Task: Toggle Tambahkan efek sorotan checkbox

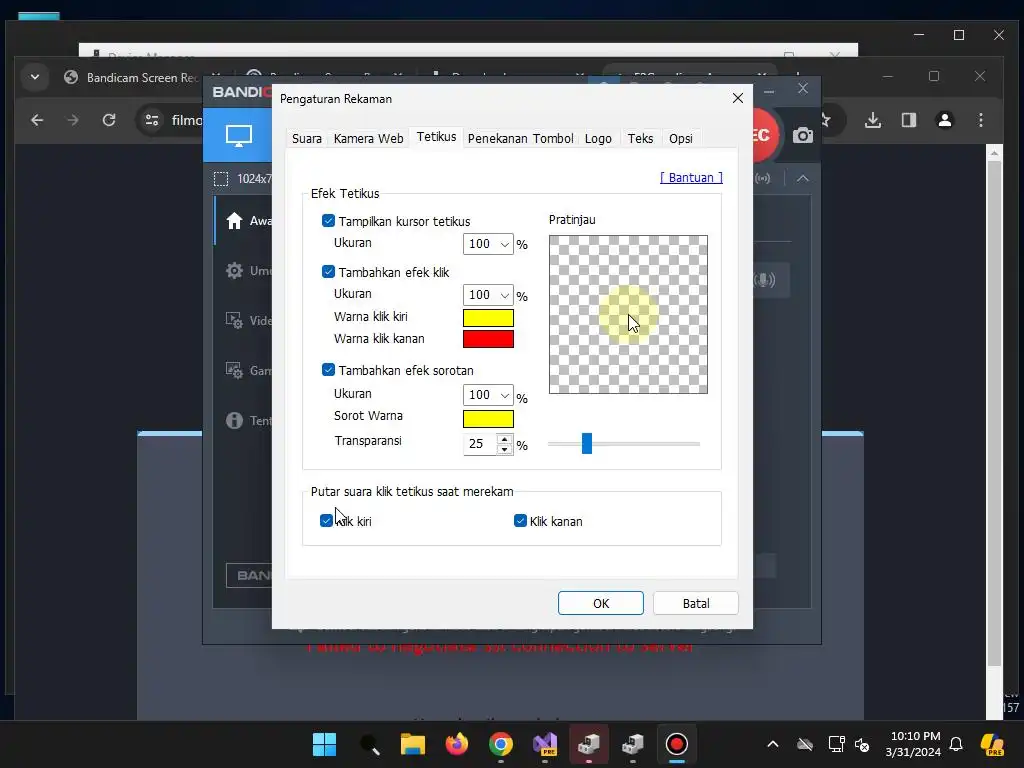Action: coord(328,370)
